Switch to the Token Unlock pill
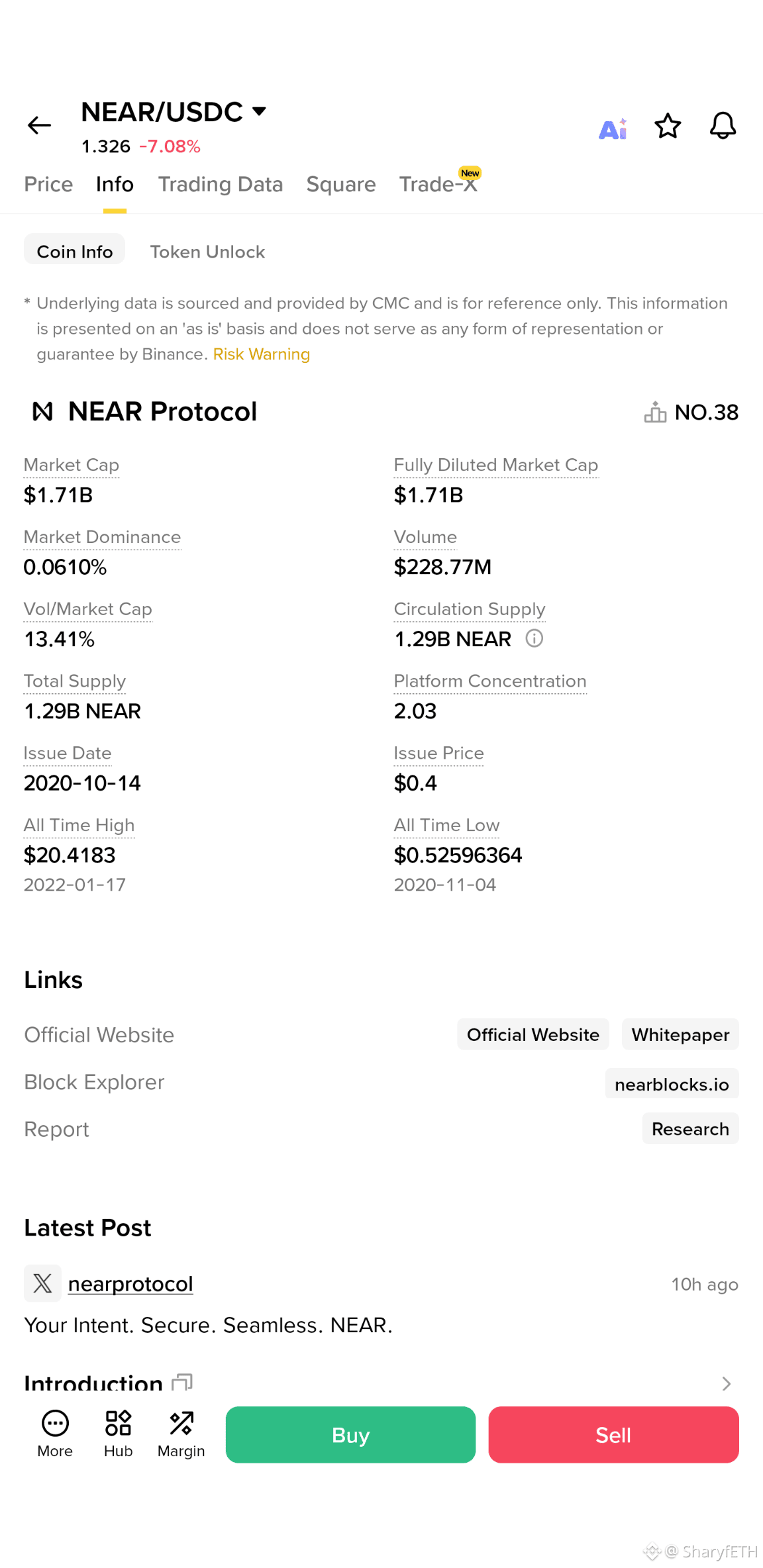Viewport: 763px width, 1568px height. coord(207,252)
